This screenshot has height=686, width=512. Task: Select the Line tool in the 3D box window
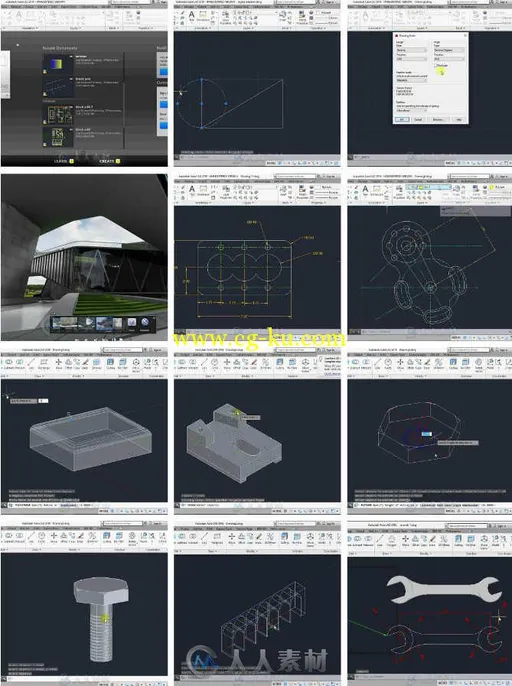pyautogui.click(x=31, y=364)
